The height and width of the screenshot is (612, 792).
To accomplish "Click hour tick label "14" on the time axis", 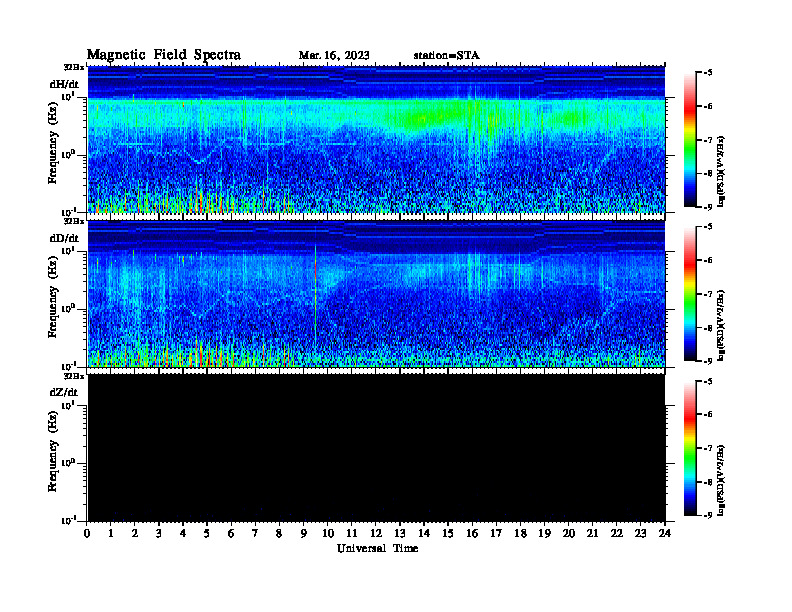I will (x=424, y=533).
